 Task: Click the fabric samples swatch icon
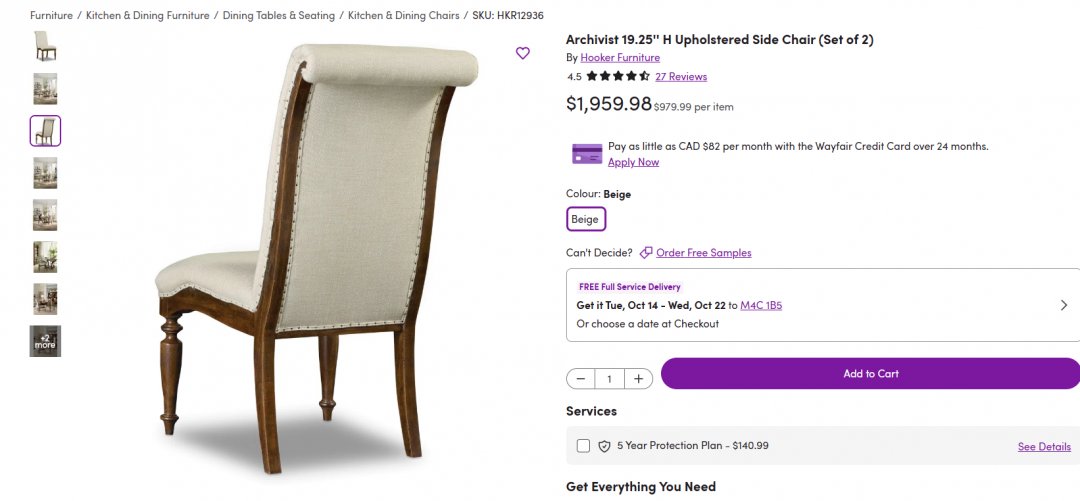coord(646,253)
